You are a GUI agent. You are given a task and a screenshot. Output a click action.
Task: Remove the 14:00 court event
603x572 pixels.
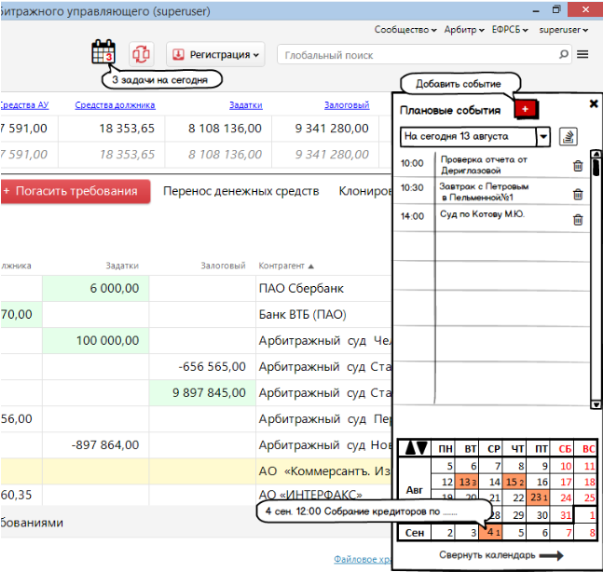tap(577, 219)
